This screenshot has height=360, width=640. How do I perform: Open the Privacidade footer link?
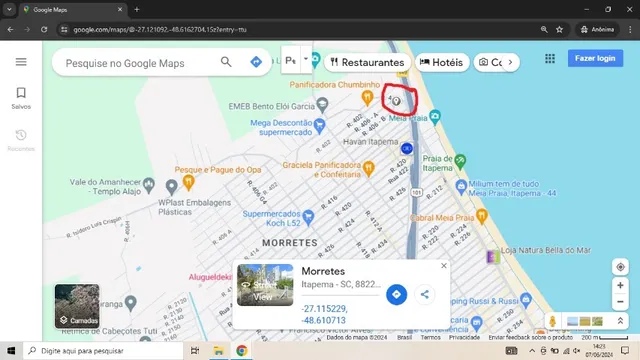coord(464,338)
